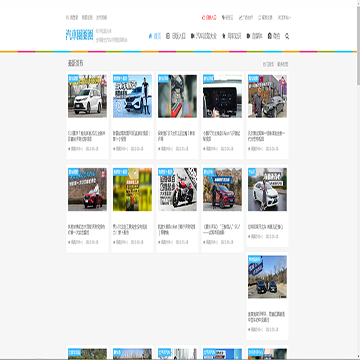Open the second navigation menu item after home
This screenshot has width=360, height=360.
[x=176, y=36]
